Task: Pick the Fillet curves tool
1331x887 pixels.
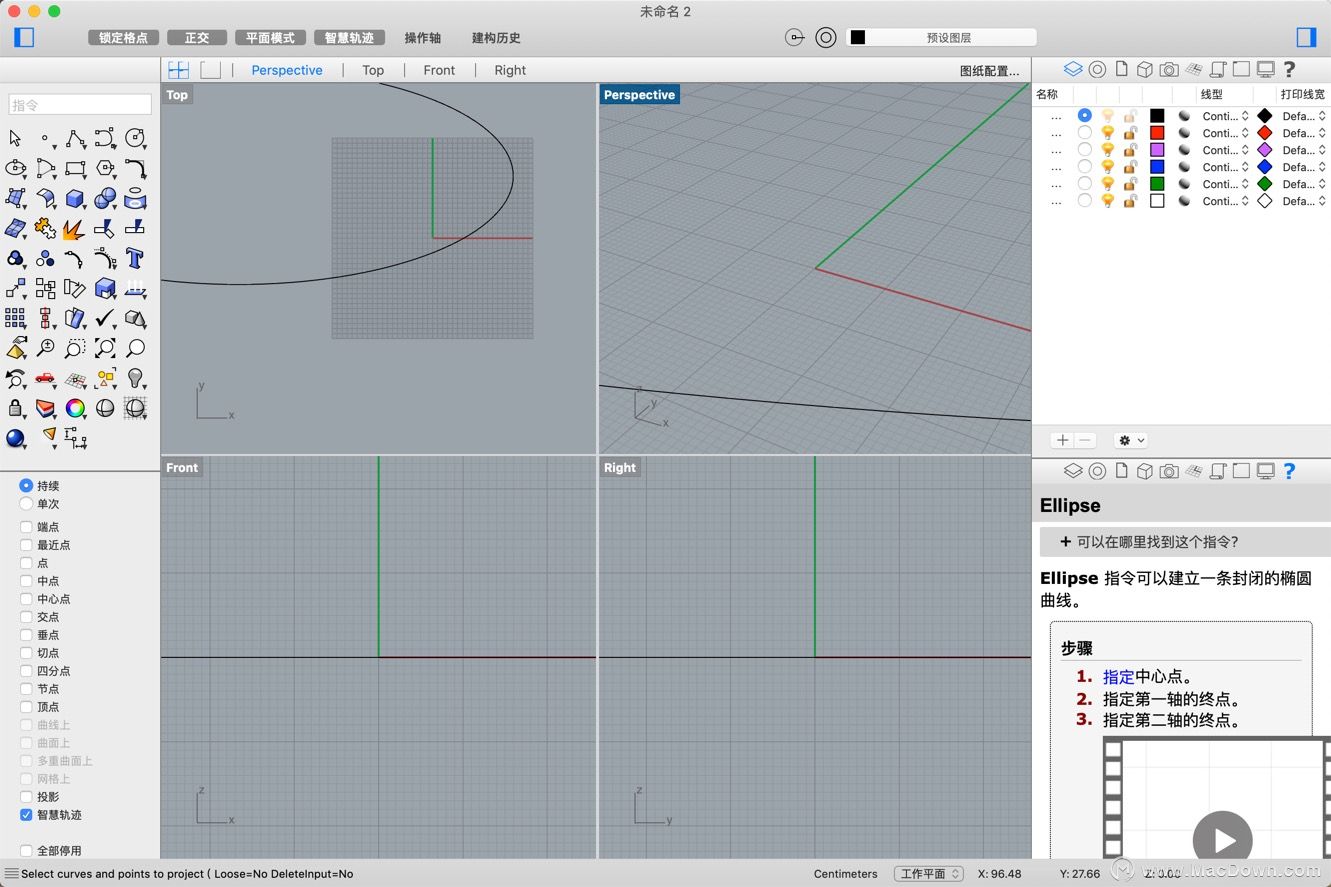Action: 135,168
